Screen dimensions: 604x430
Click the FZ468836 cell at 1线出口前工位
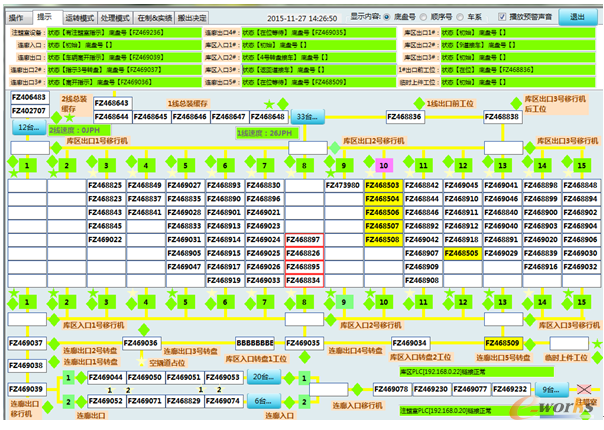(405, 117)
